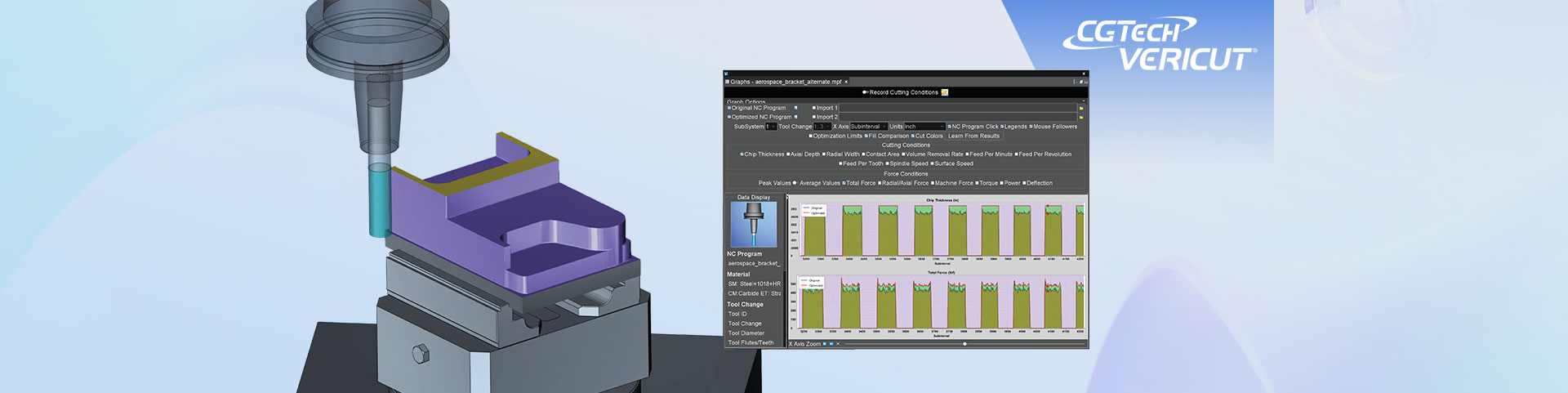1568x393 pixels.
Task: Enable the Optimization Limits checkbox
Action: (810, 136)
